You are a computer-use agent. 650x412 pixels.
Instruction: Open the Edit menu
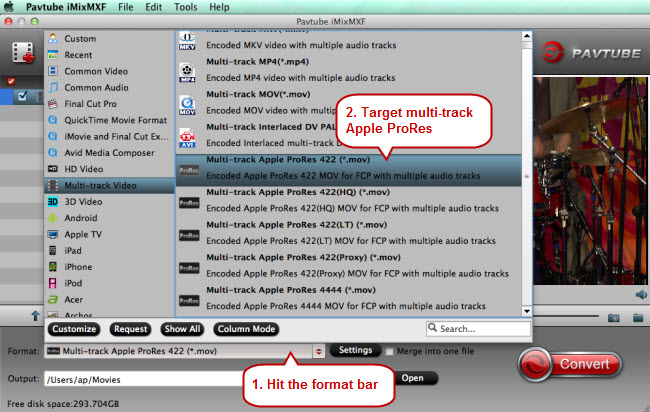click(x=153, y=7)
